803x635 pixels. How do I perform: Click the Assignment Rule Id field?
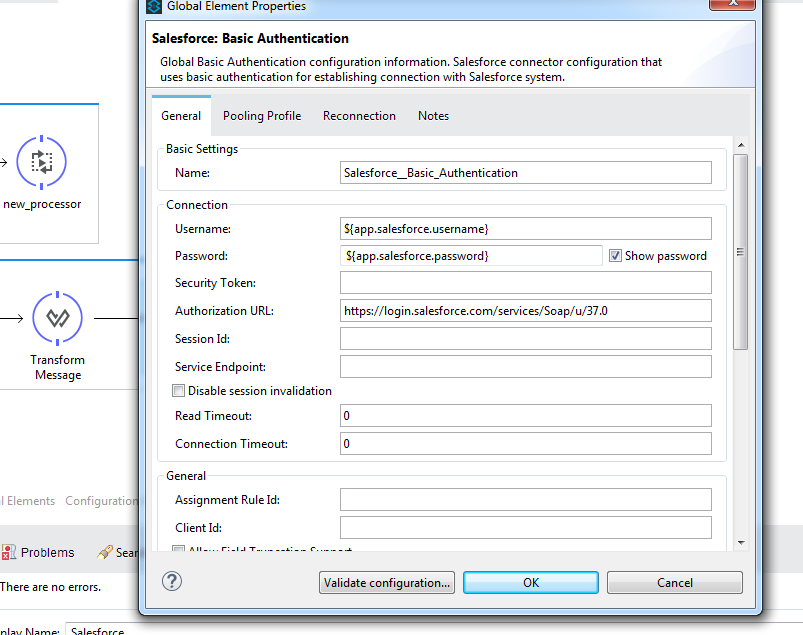(525, 499)
